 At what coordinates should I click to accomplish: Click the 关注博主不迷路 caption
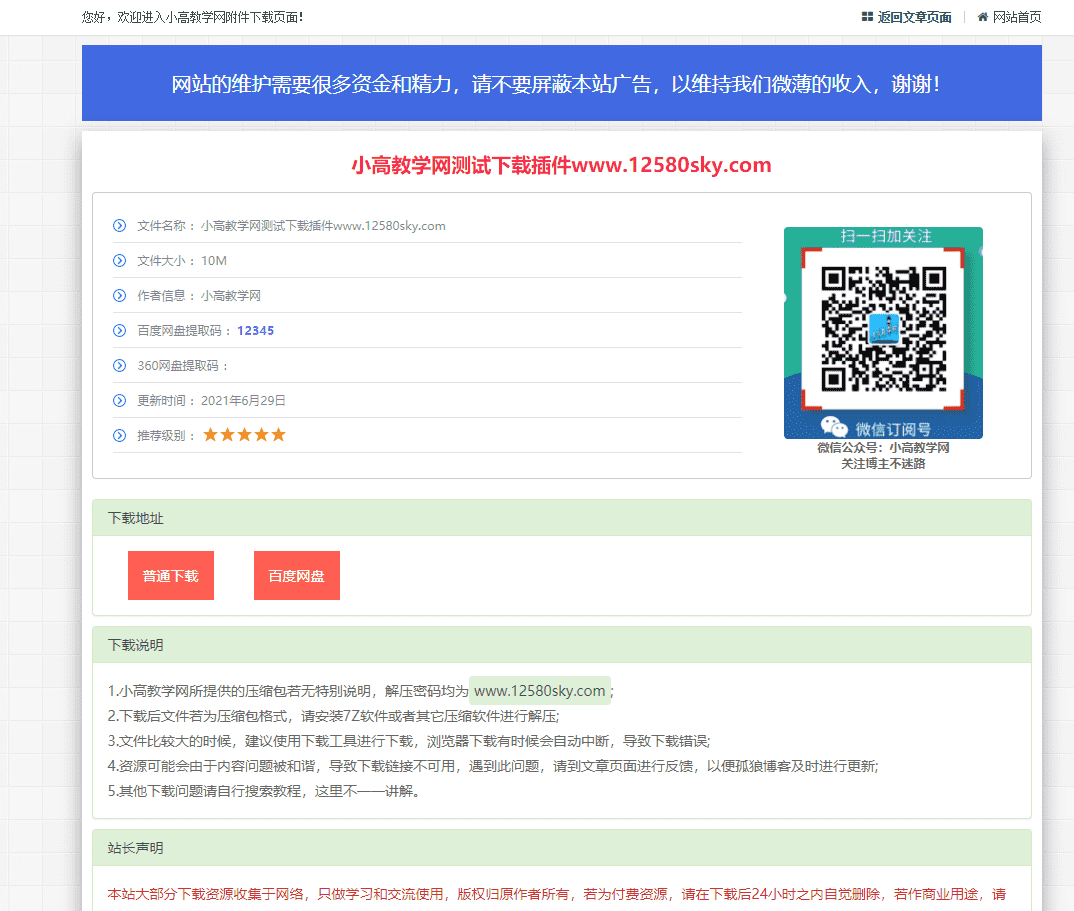coord(884,464)
